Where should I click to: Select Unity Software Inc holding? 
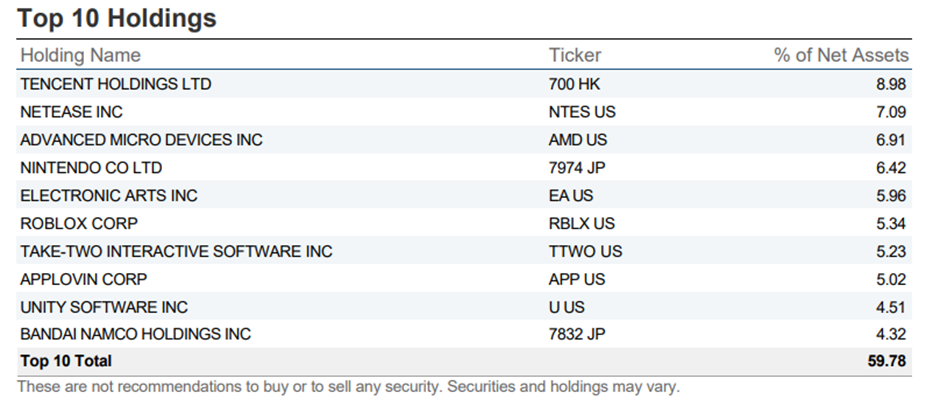coord(104,307)
